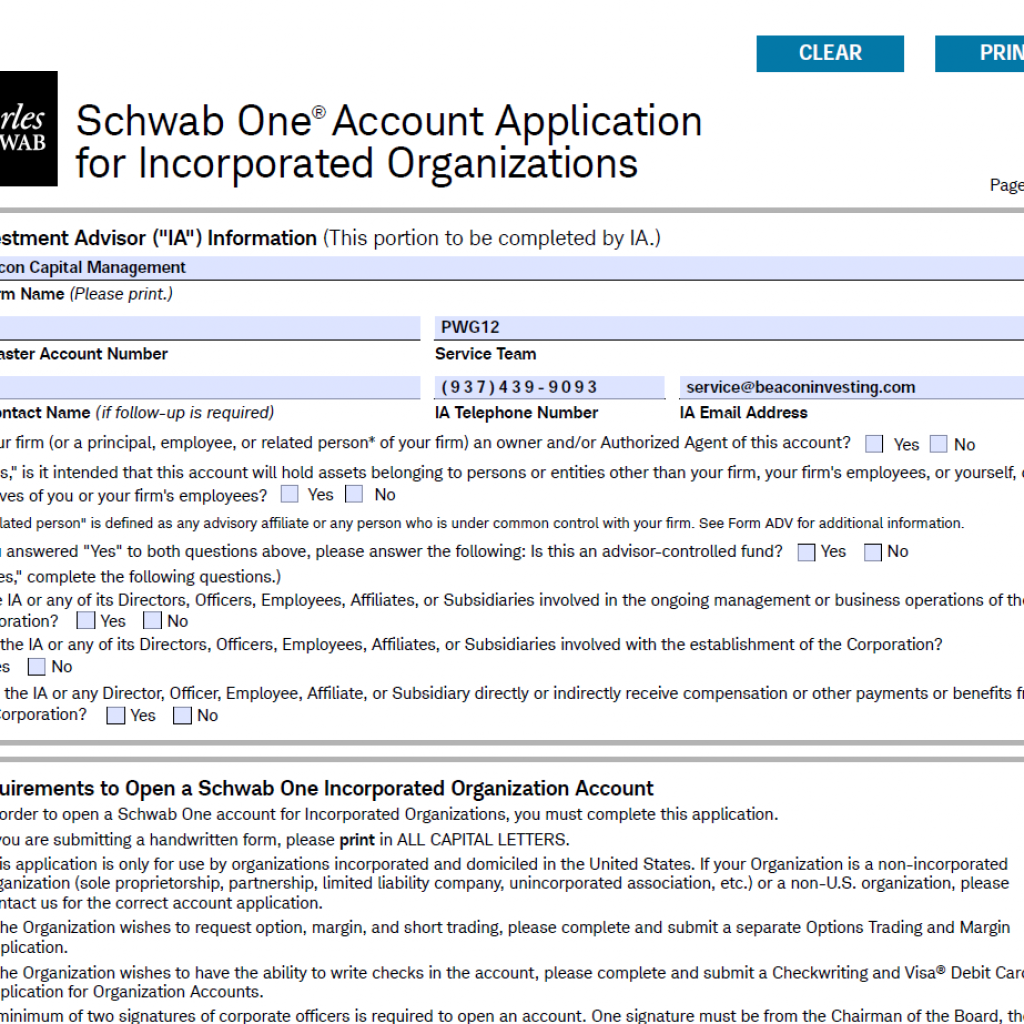
Task: Click the Schwab One Account Application title
Action: pos(389,142)
